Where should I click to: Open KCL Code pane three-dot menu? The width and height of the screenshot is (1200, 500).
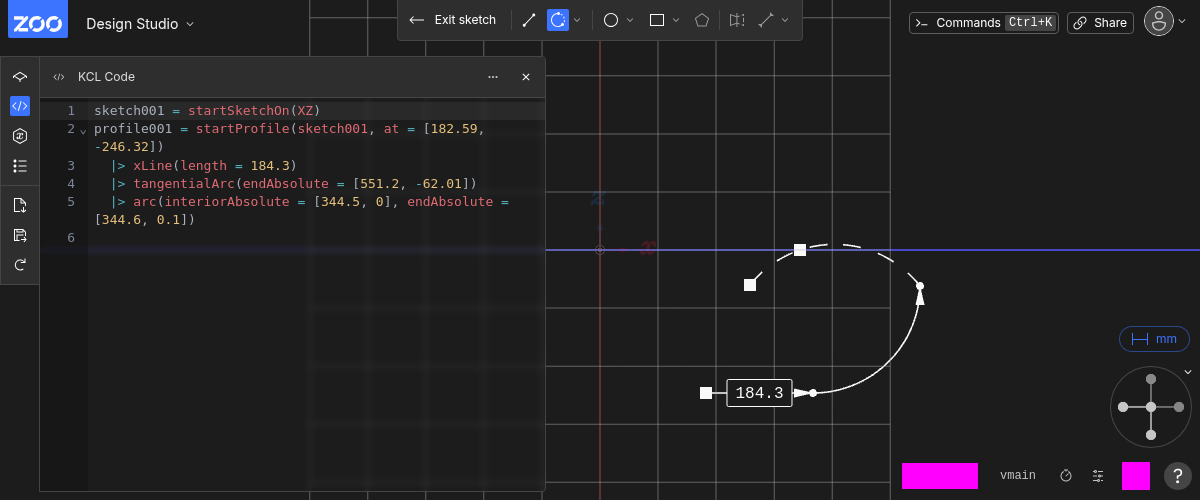[493, 77]
